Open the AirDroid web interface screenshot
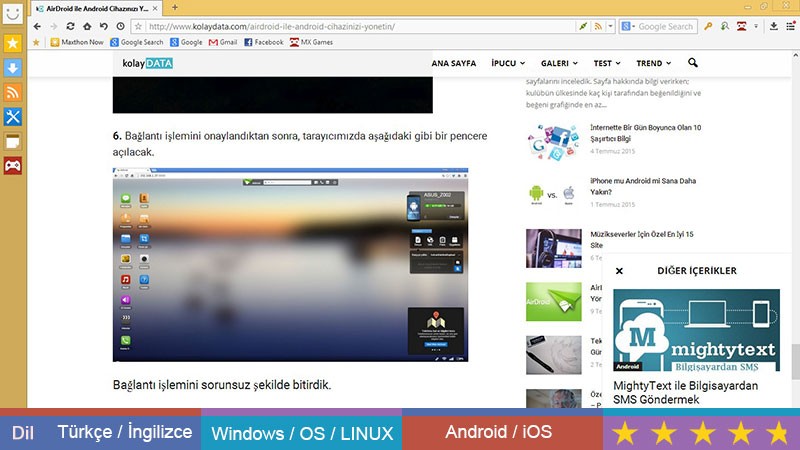800x450 pixels. pyautogui.click(x=290, y=265)
